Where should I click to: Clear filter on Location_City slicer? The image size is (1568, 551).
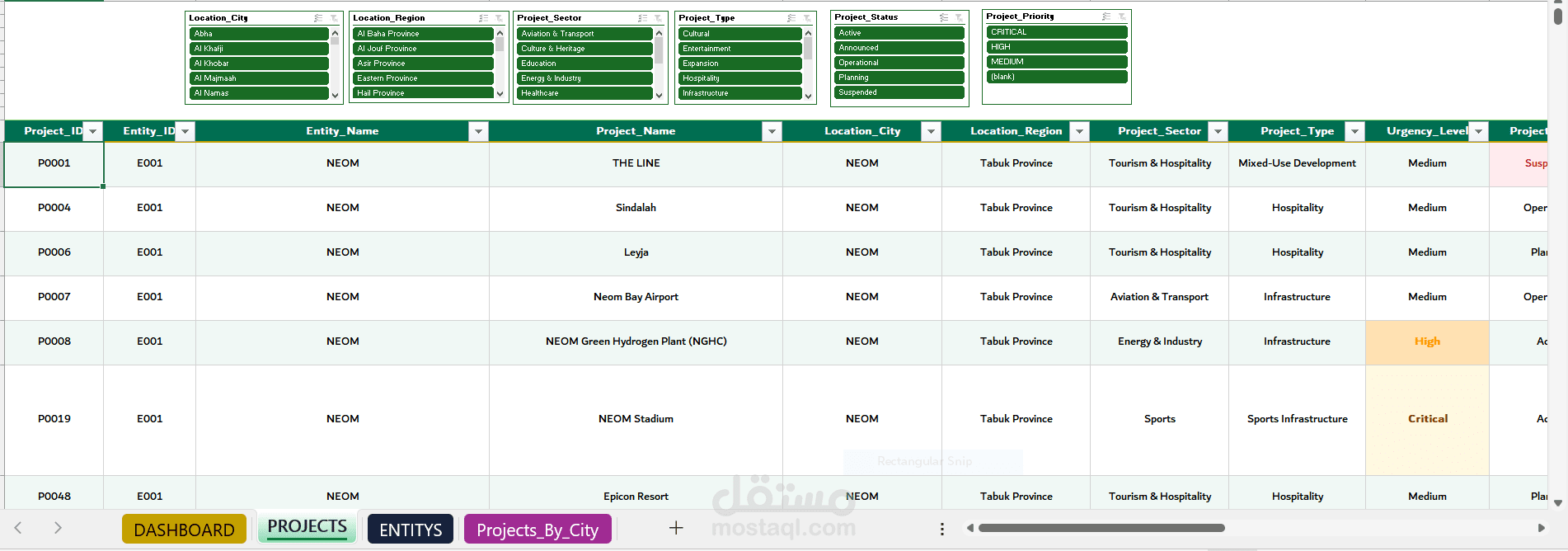coord(334,17)
